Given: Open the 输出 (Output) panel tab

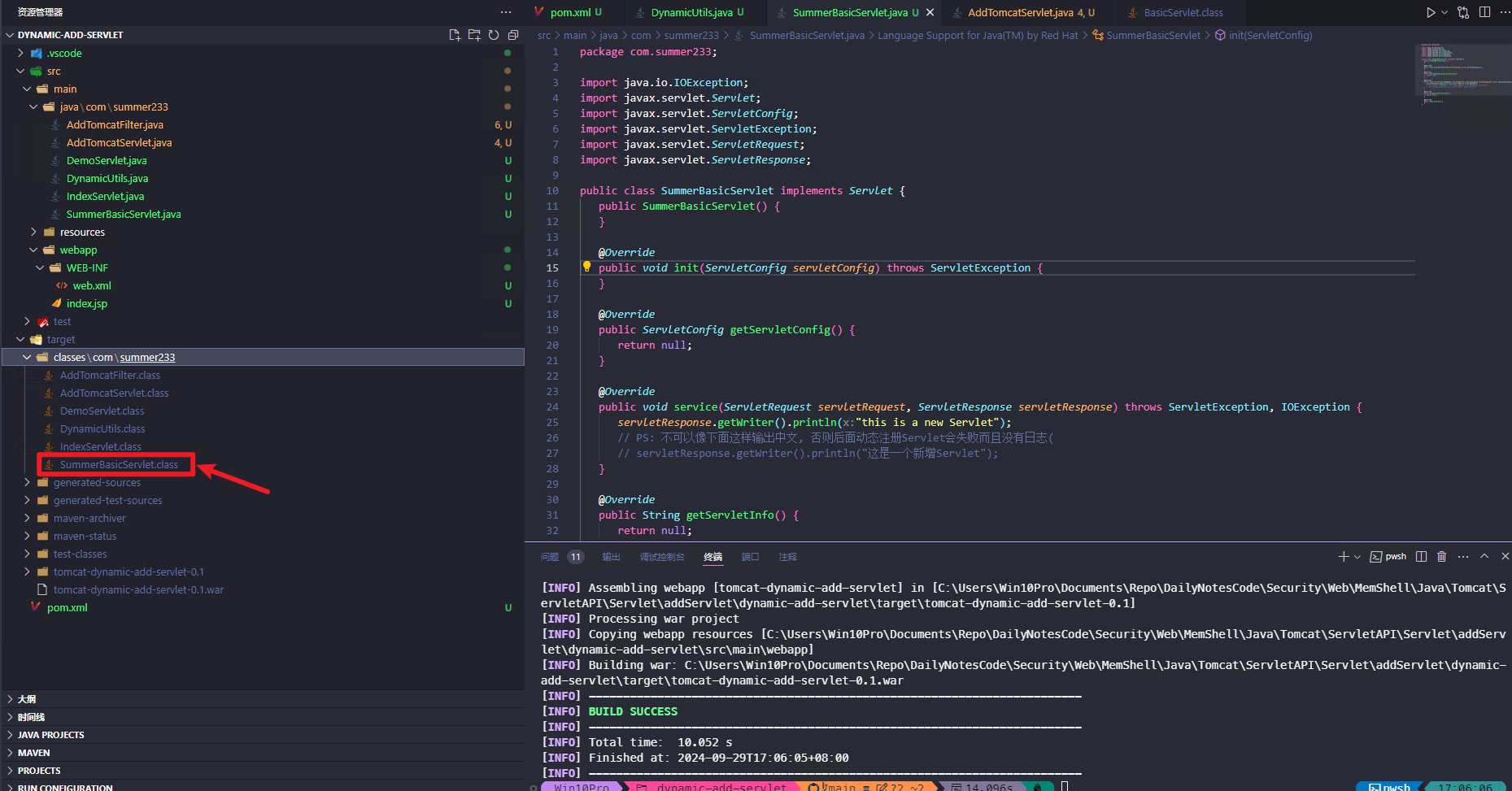Looking at the screenshot, I should 611,557.
